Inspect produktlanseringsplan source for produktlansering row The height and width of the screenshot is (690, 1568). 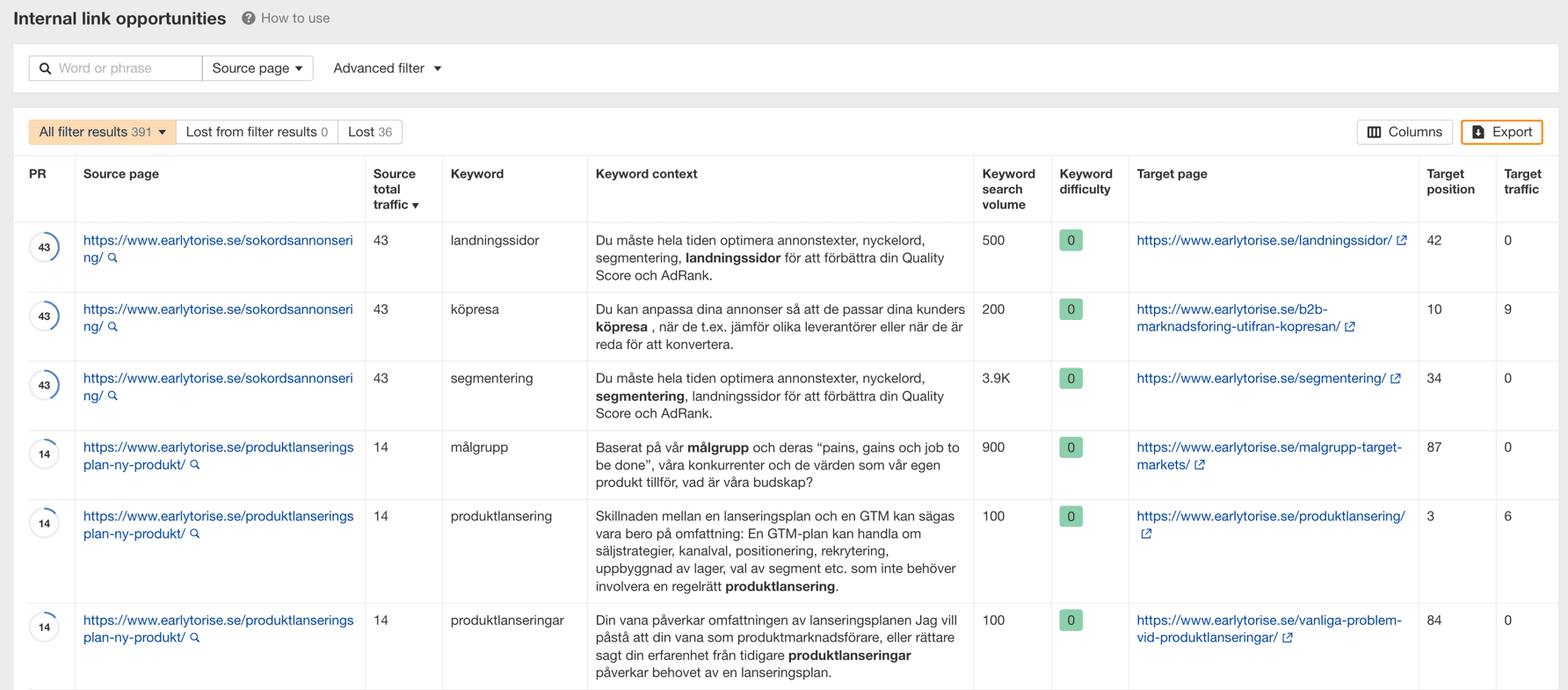(195, 534)
